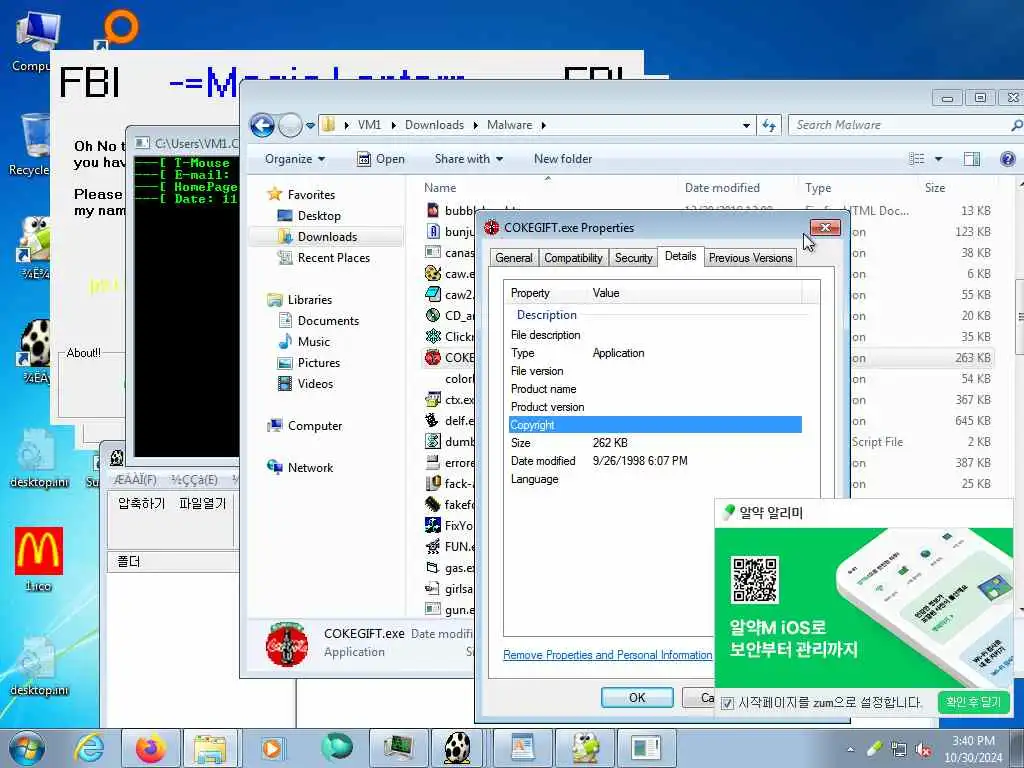This screenshot has width=1024, height=768.
Task: Click the Open toolbar button
Action: point(381,159)
